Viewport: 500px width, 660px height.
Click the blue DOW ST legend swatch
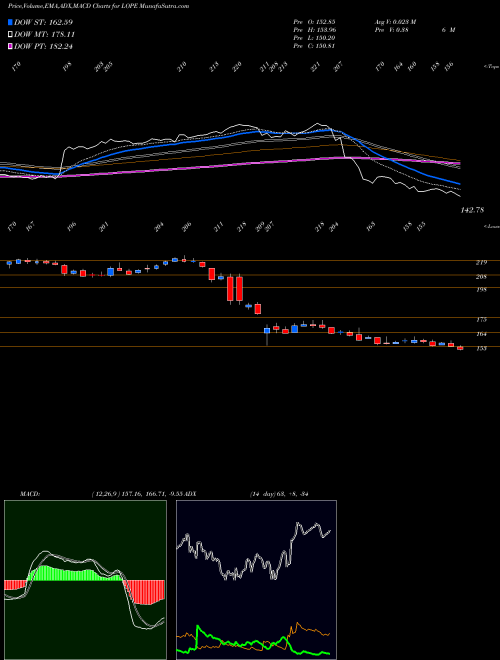[10, 22]
